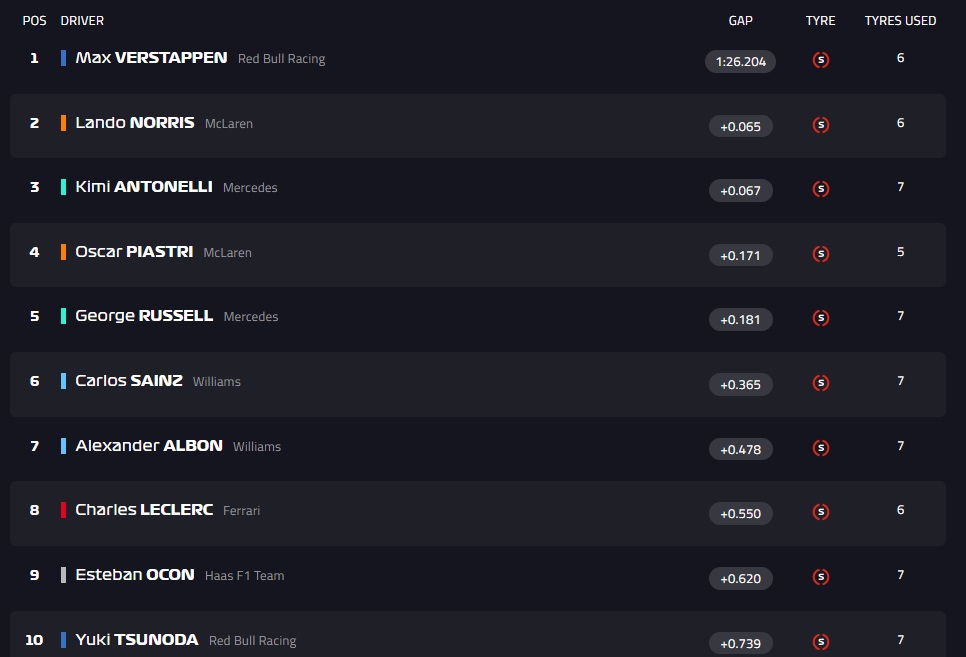The width and height of the screenshot is (966, 657).
Task: Select the DRIVER column header
Action: click(x=82, y=21)
